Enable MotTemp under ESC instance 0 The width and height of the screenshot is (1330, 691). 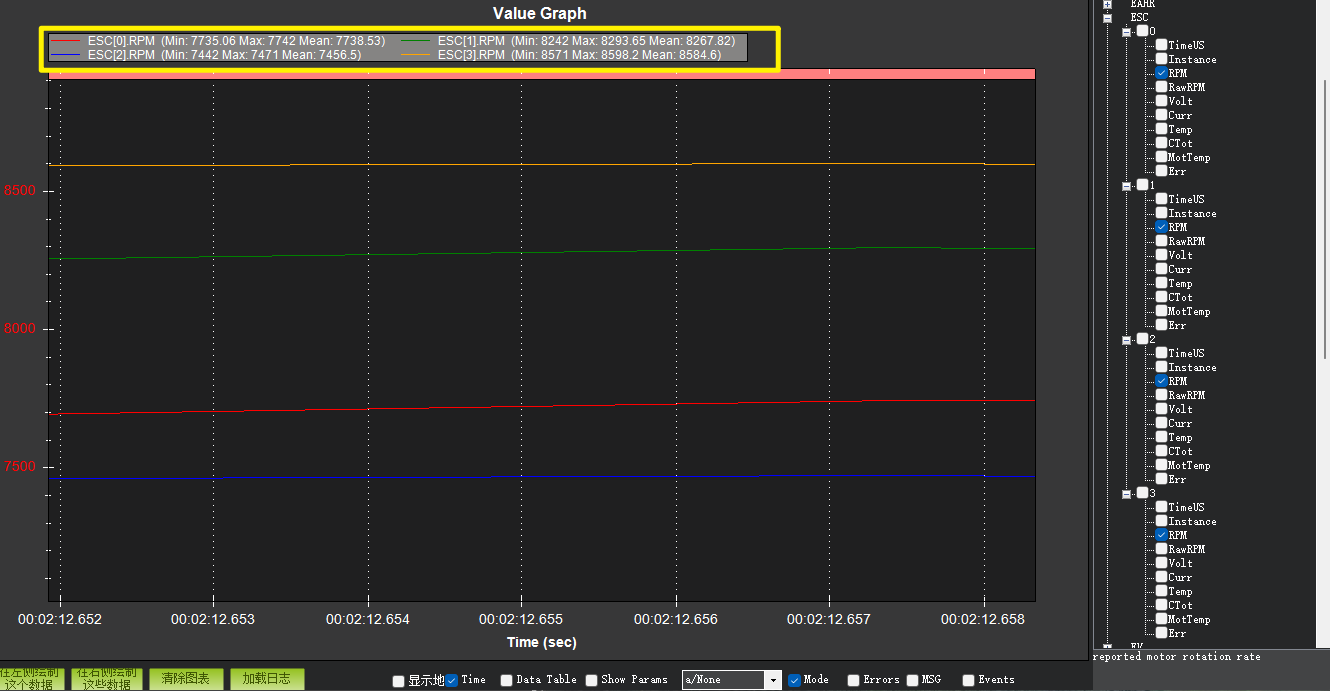(x=1161, y=157)
